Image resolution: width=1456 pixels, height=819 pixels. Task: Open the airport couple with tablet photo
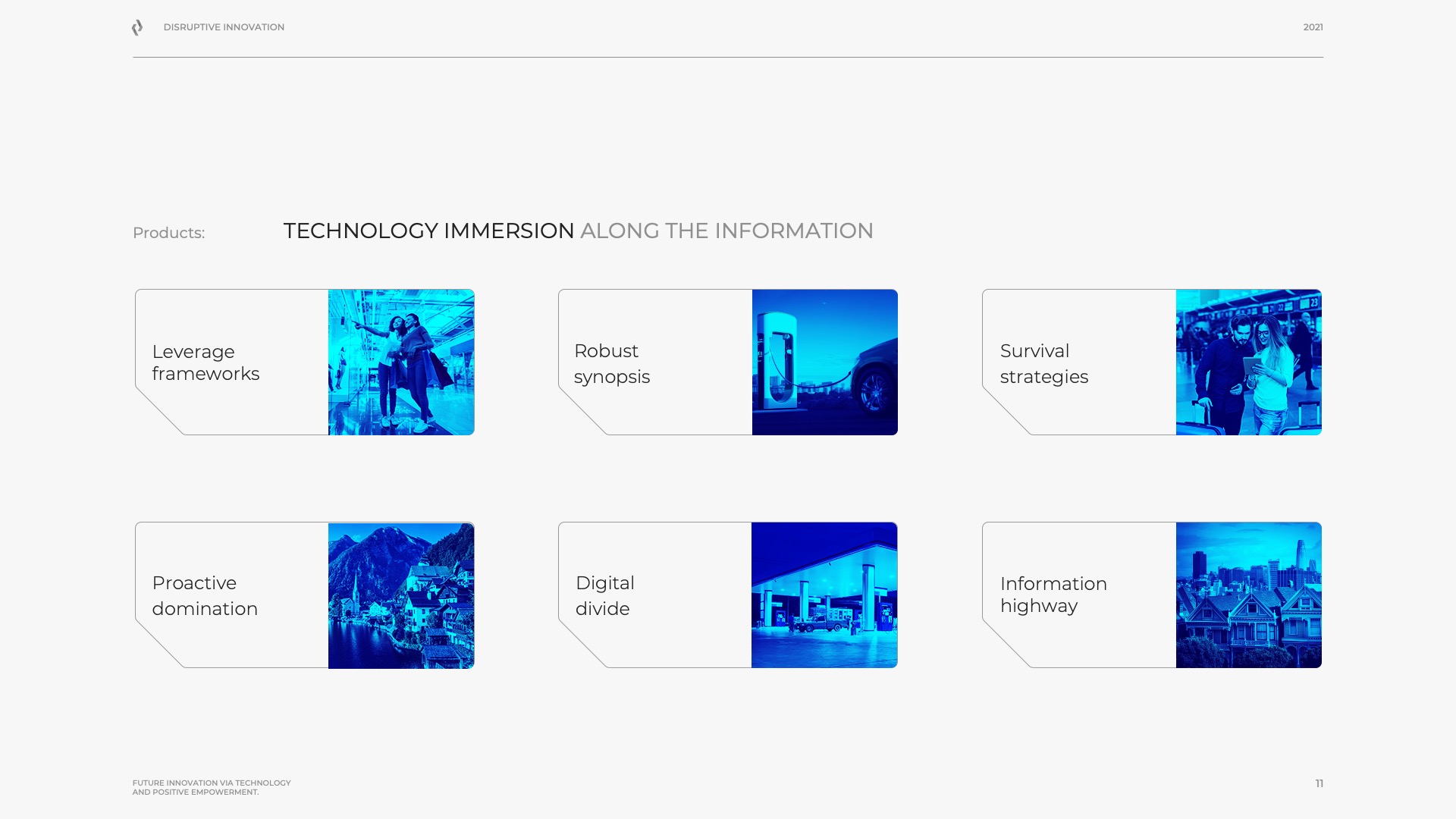(1248, 362)
